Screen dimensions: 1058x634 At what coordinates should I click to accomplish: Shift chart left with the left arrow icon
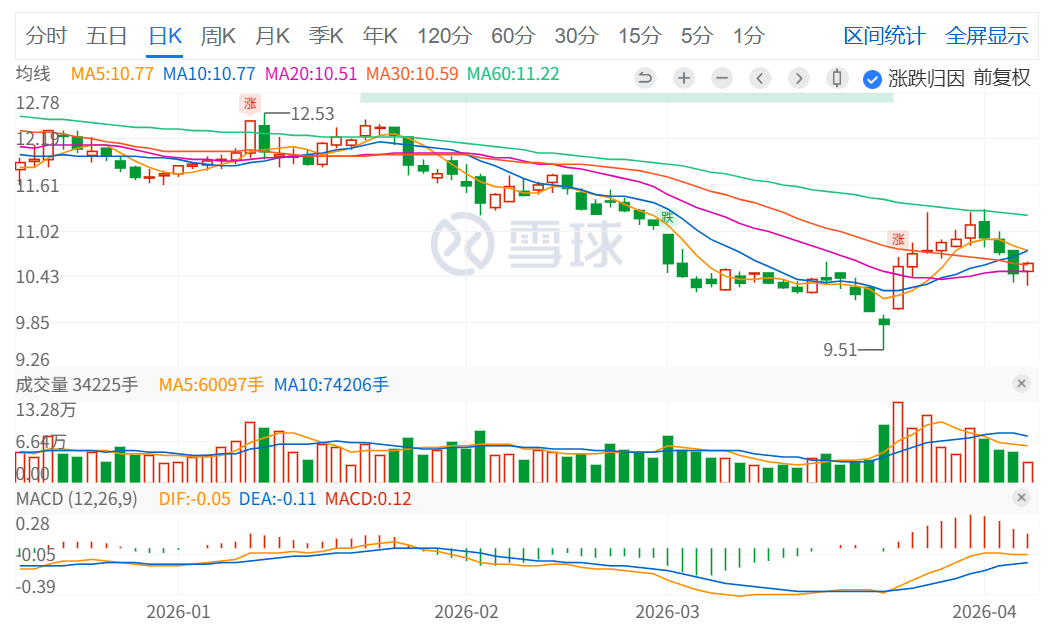[x=760, y=78]
